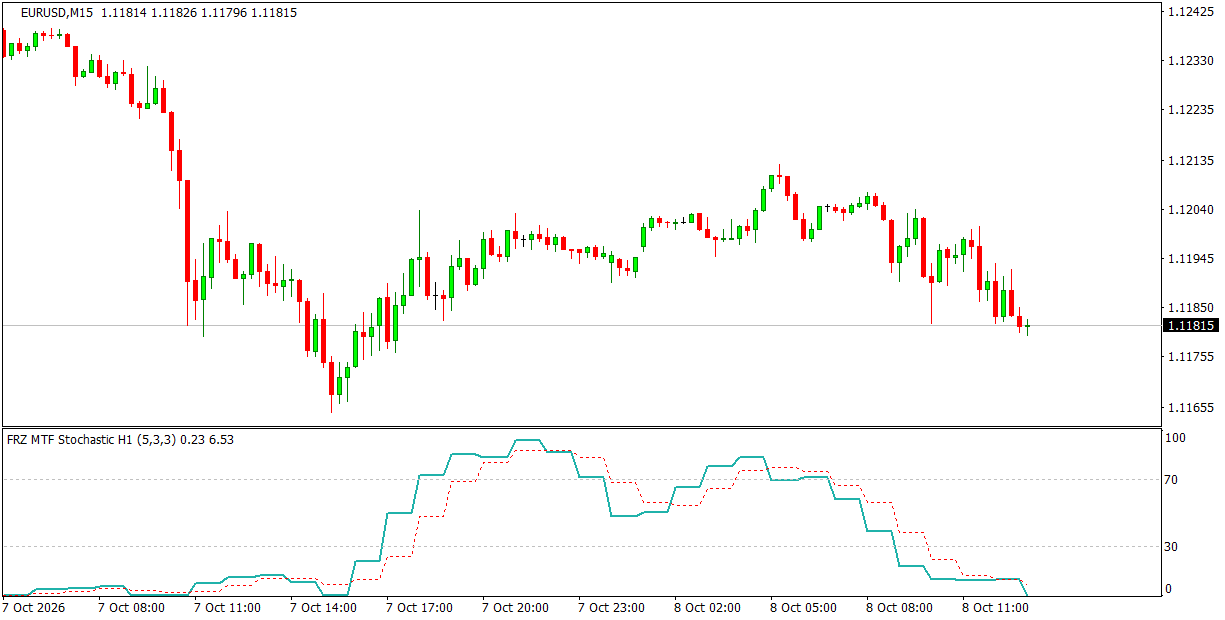Image resolution: width=1225 pixels, height=620 pixels.
Task: Click the stochastic scale value 100
Action: pyautogui.click(x=1176, y=438)
